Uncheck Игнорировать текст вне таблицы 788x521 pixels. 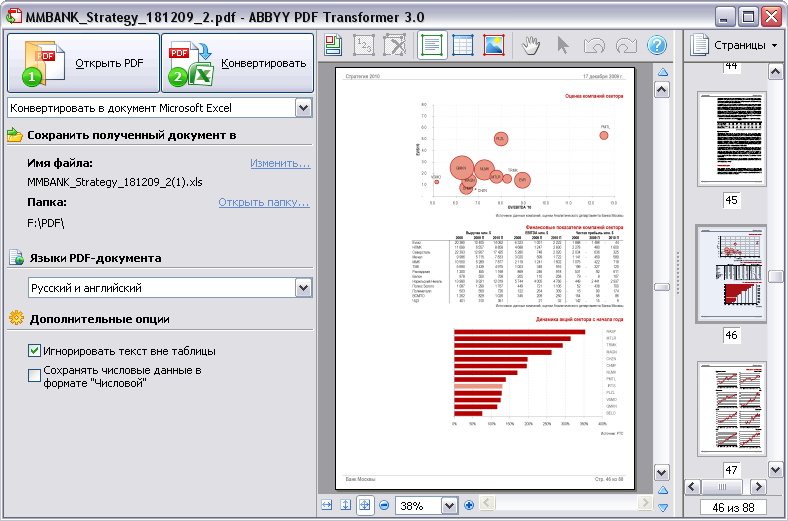pos(34,351)
